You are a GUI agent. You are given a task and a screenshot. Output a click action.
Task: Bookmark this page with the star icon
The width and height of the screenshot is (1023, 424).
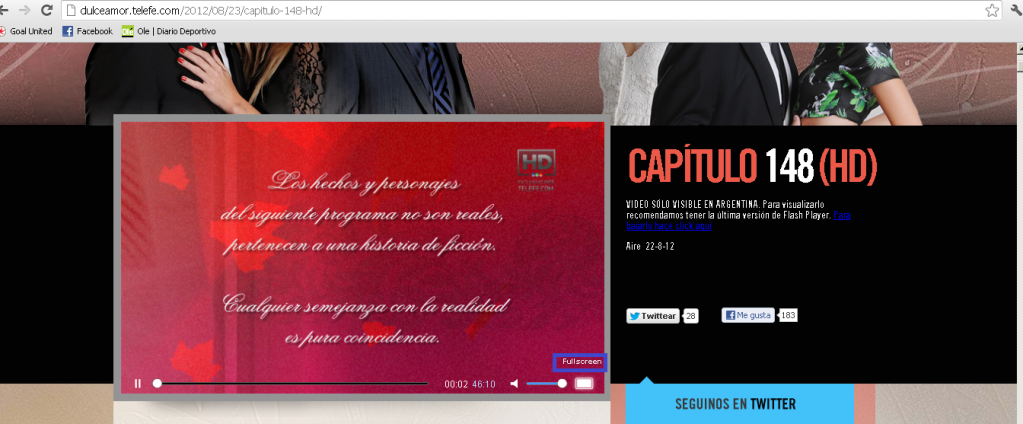[992, 10]
